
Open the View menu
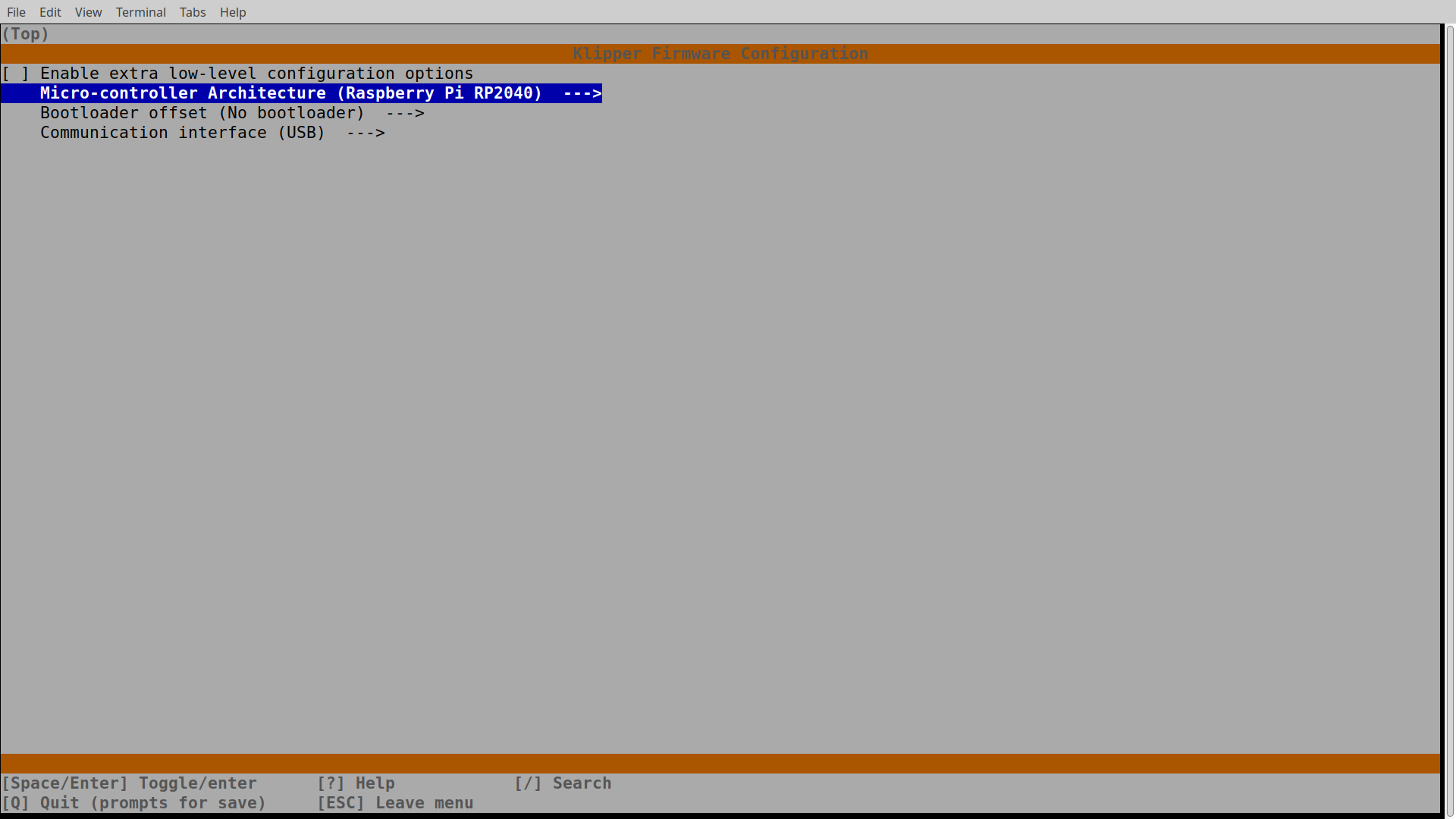click(88, 12)
